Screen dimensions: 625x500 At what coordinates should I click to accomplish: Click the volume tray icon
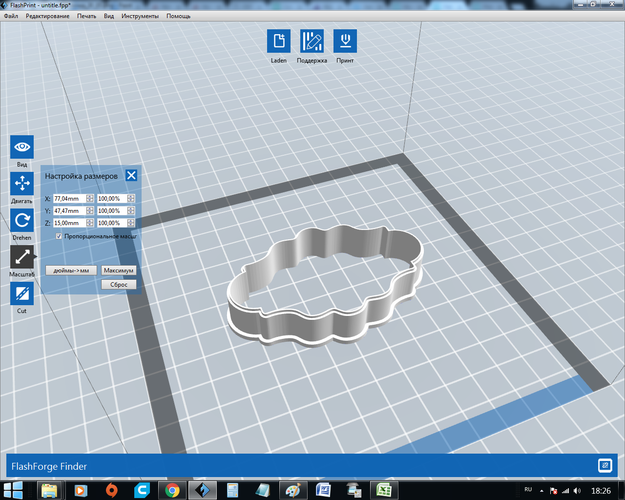(578, 491)
